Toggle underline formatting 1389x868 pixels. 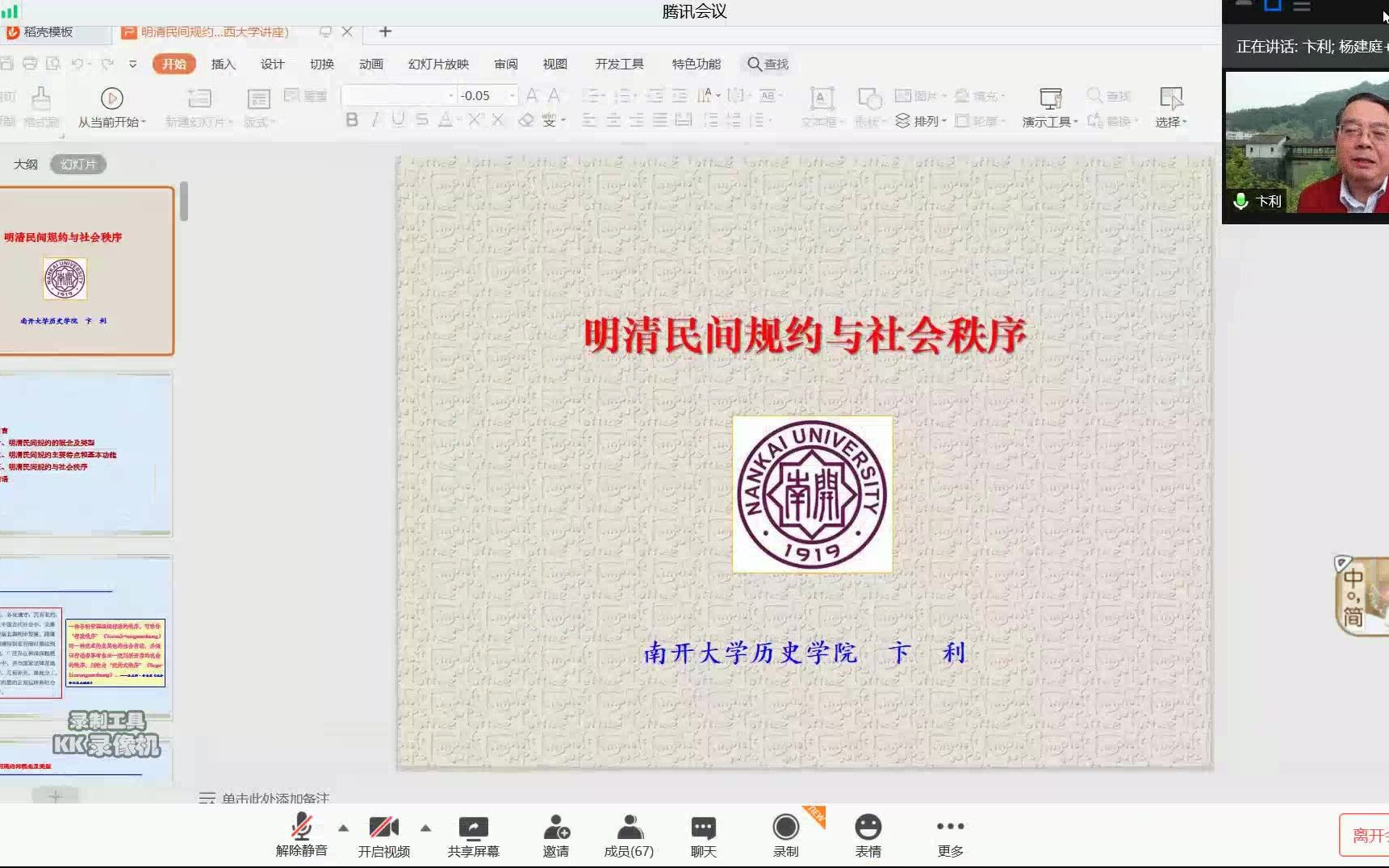[398, 120]
